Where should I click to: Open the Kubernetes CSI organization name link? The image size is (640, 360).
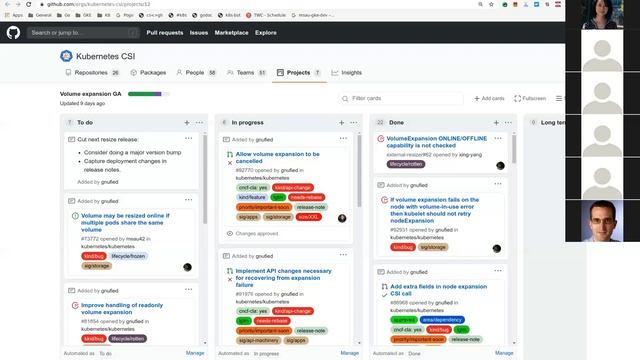tap(105, 56)
